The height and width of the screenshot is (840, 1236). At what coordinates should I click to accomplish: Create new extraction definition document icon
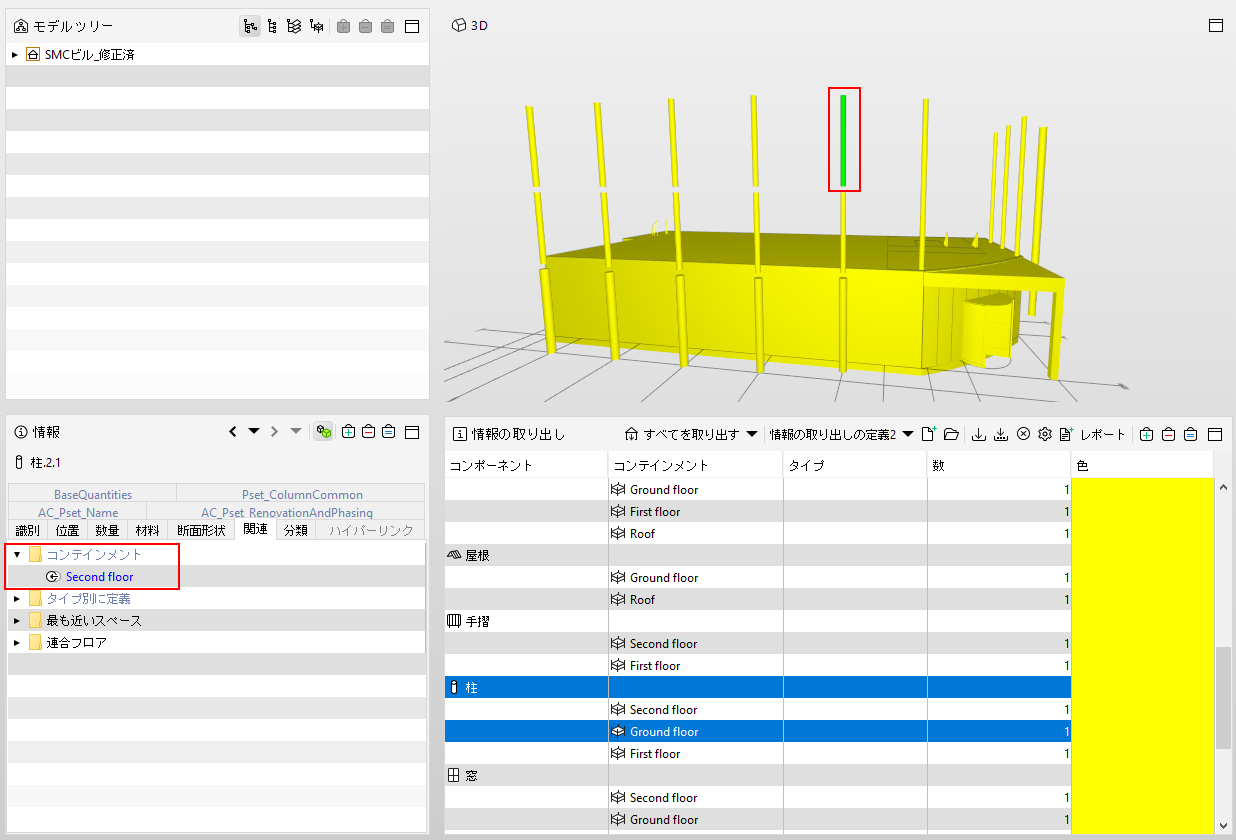point(929,434)
